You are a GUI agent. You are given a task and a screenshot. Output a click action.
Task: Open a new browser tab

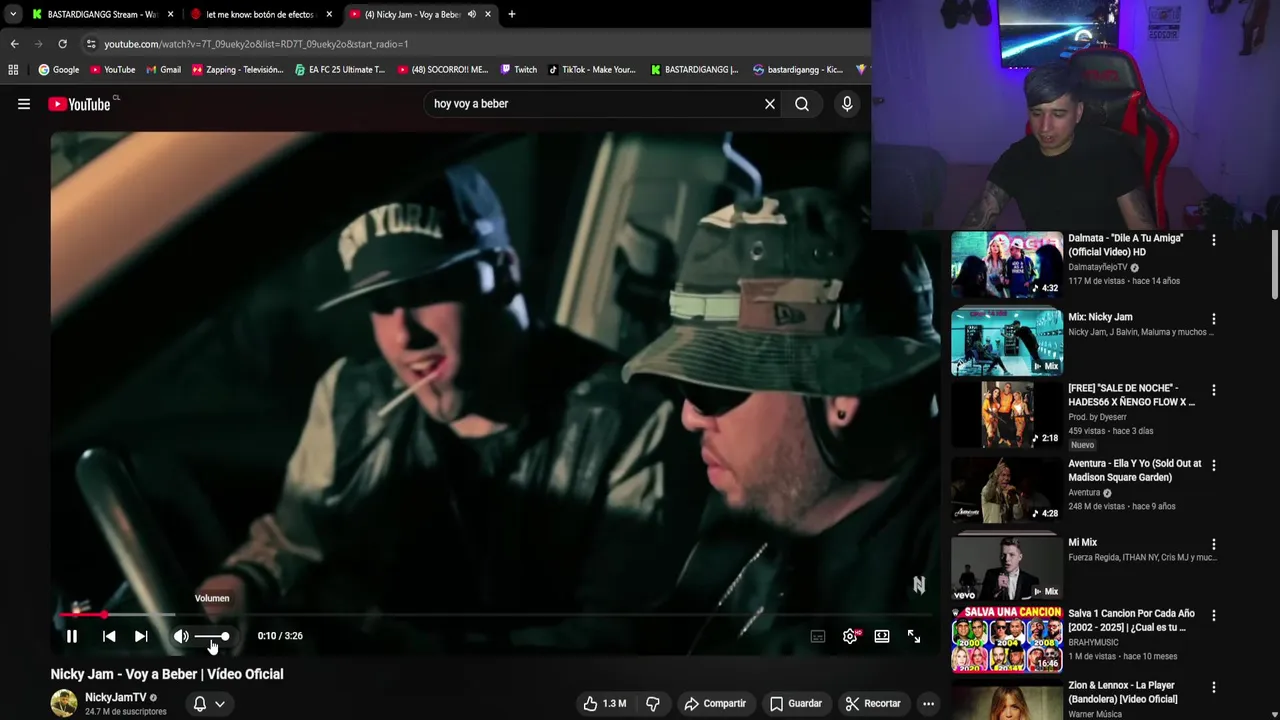tap(511, 14)
